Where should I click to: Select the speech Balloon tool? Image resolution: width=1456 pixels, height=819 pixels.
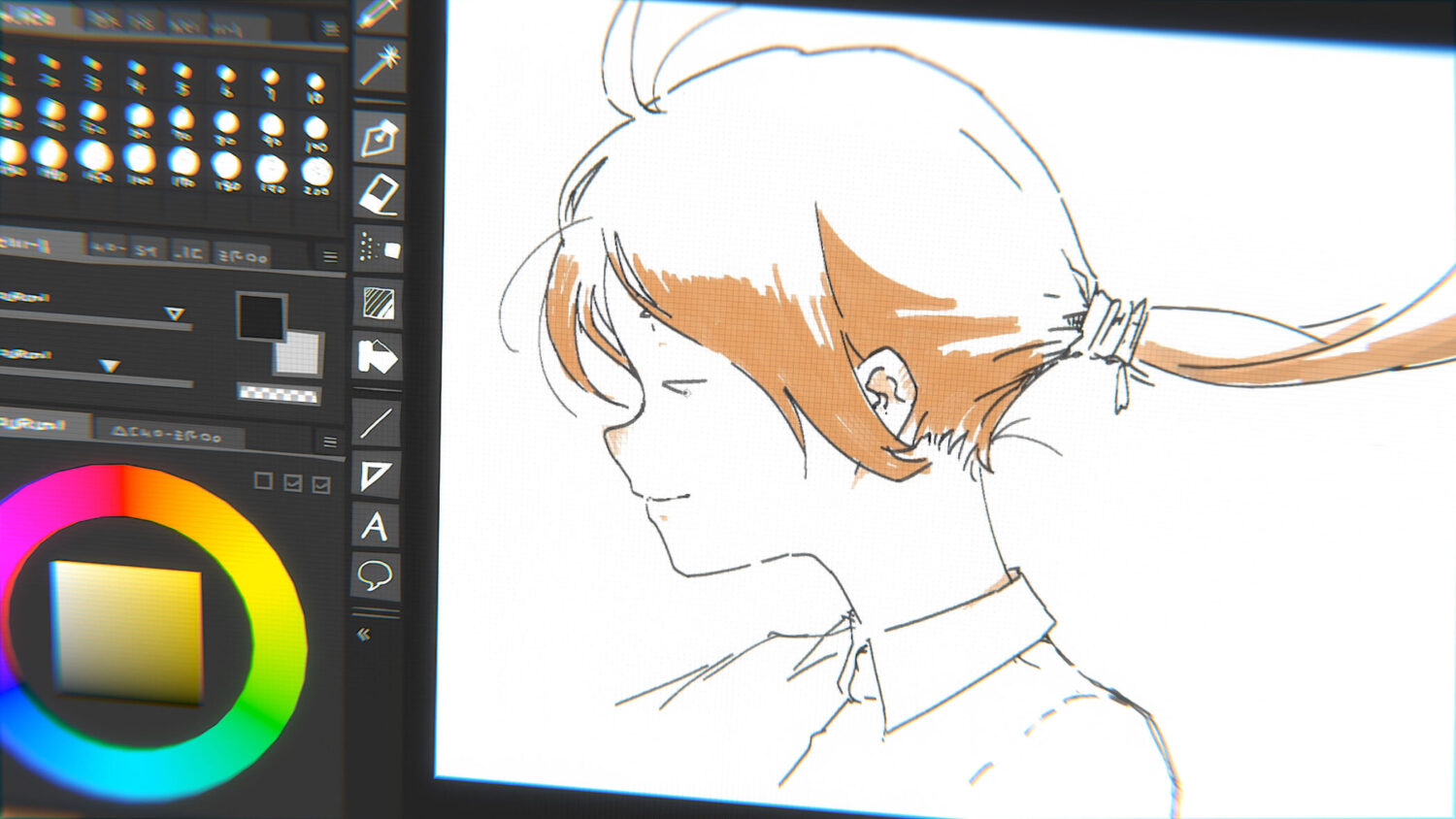tap(375, 575)
